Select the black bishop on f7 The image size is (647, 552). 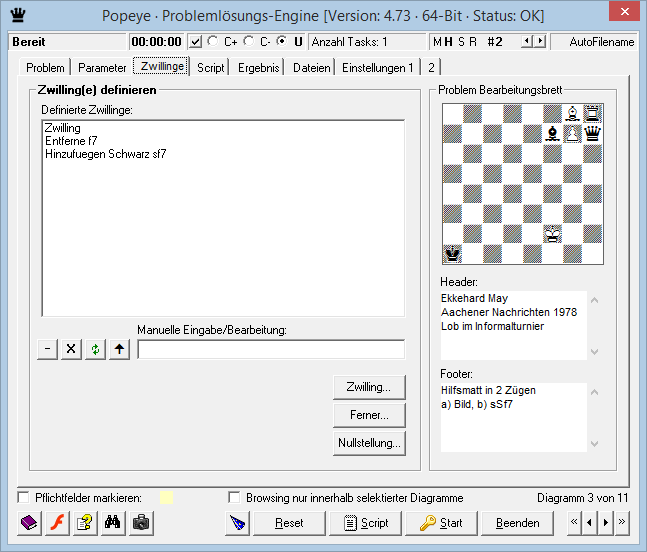pyautogui.click(x=553, y=133)
